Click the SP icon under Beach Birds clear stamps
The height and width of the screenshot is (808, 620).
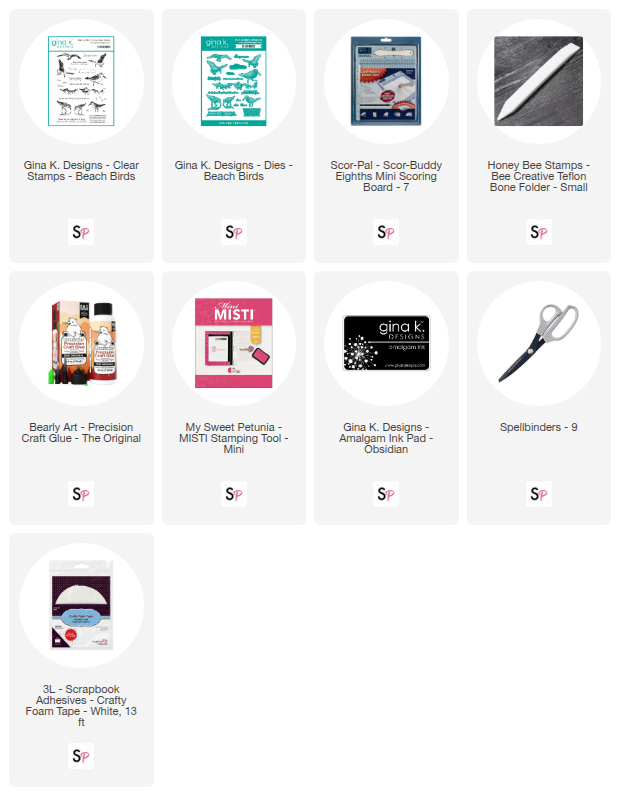81,232
